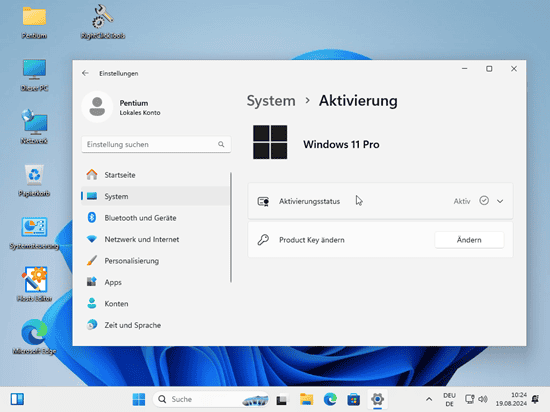Click the Aktivierungsstatus certificate icon

(x=263, y=201)
